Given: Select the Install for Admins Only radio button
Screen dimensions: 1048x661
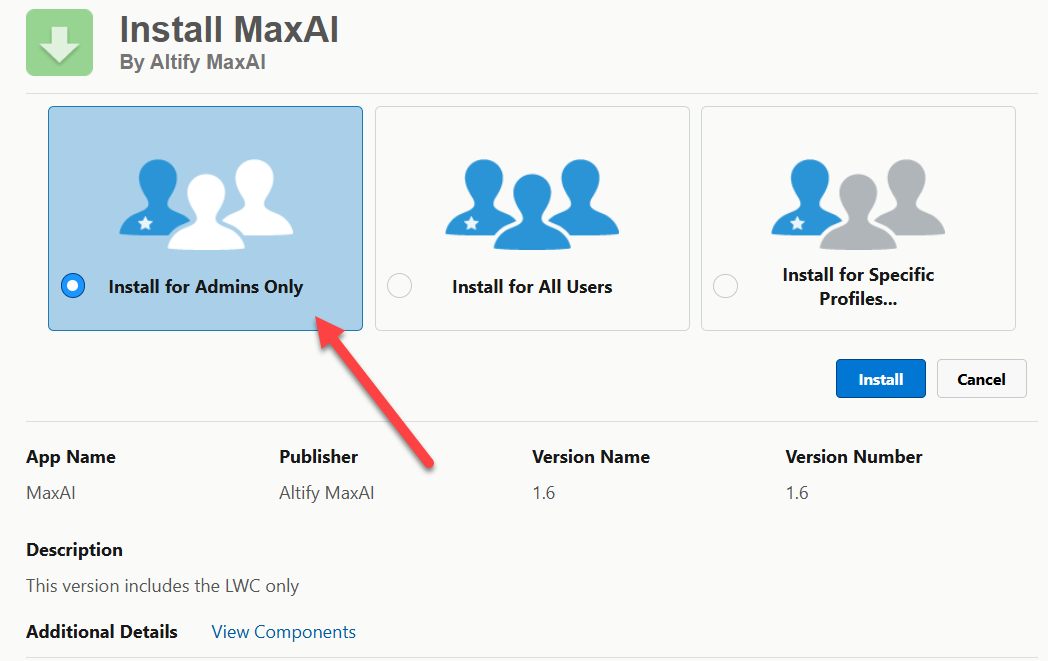Looking at the screenshot, I should pos(73,286).
